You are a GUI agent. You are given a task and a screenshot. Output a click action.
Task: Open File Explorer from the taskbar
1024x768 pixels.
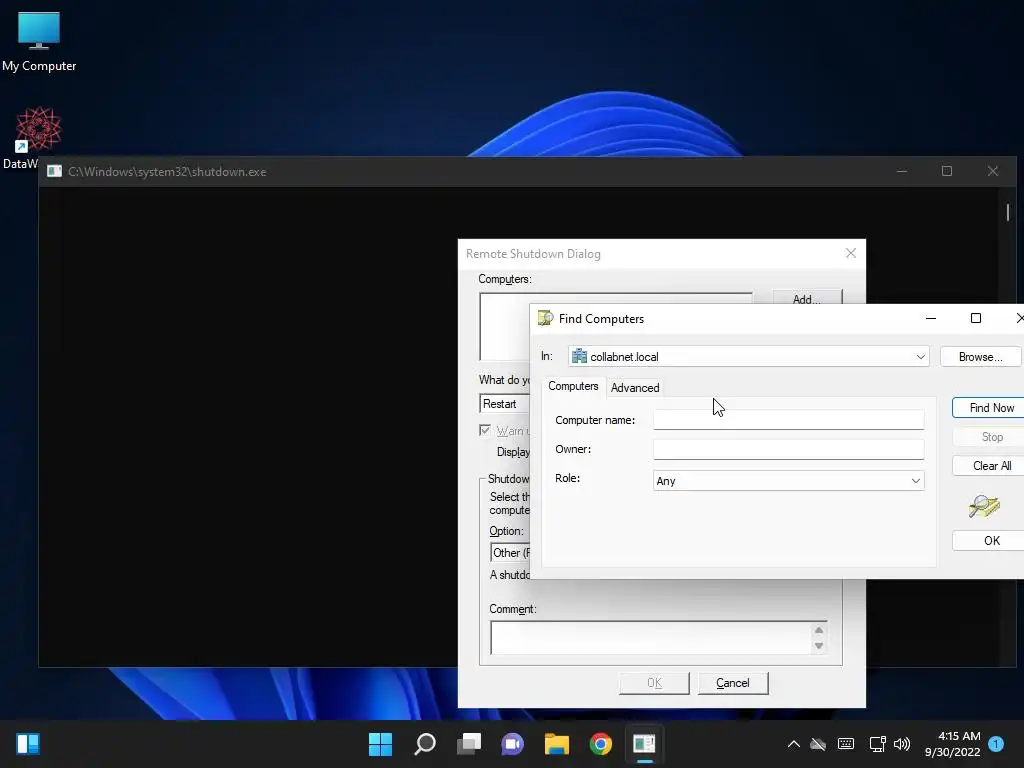556,744
